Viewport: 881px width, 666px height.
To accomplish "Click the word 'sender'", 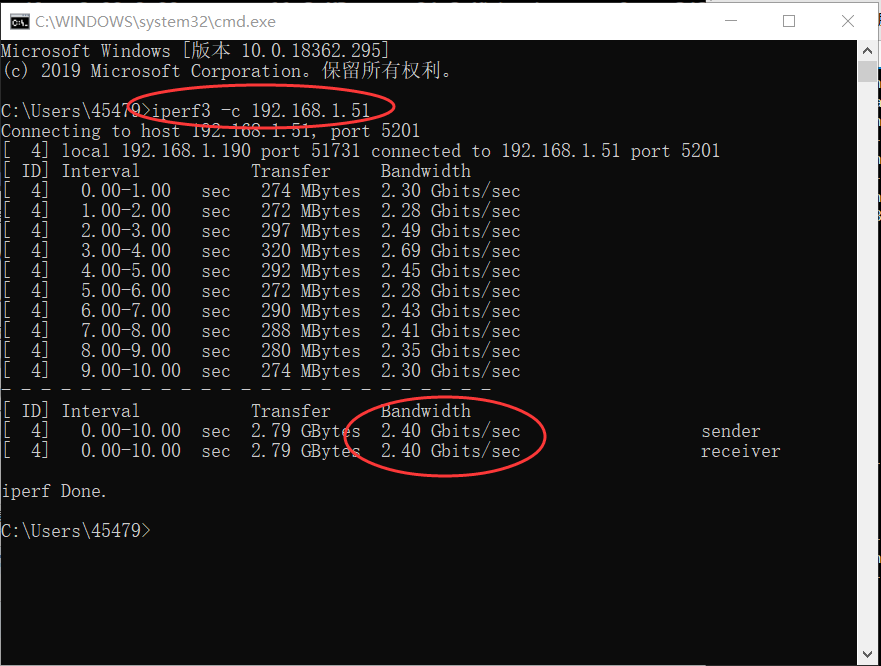I will [731, 432].
